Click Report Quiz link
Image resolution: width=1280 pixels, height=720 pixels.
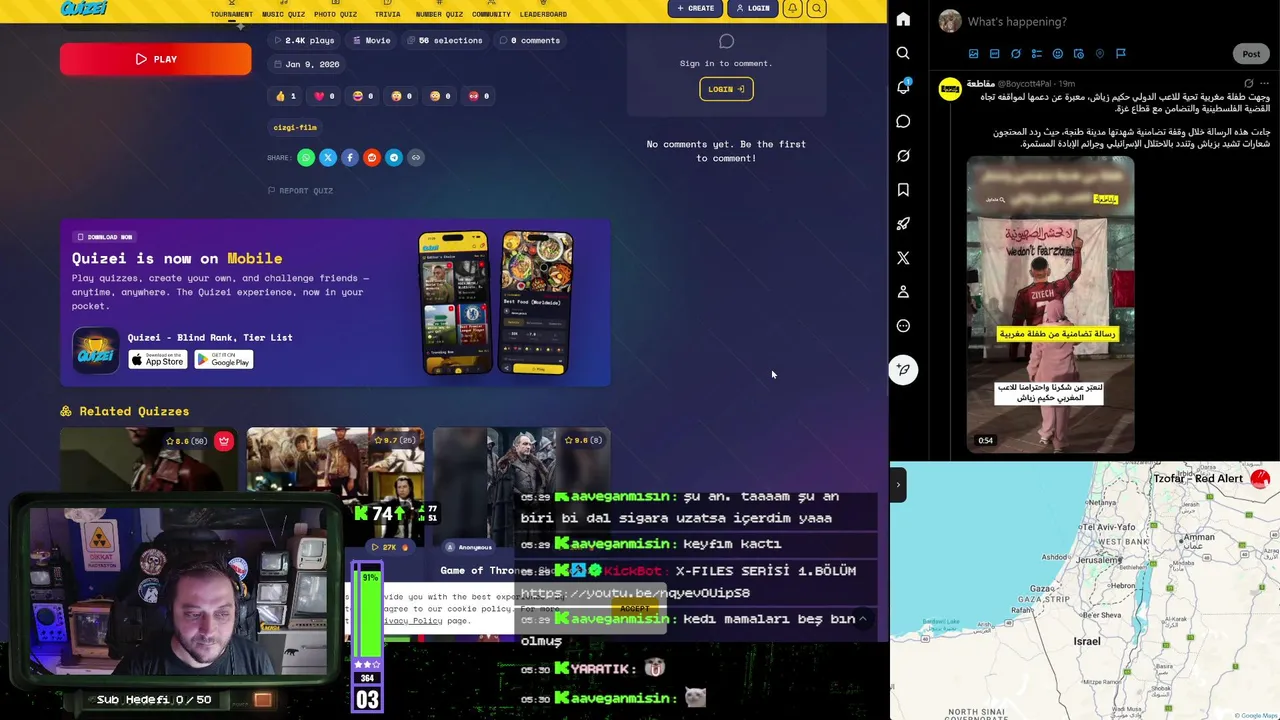(x=300, y=190)
